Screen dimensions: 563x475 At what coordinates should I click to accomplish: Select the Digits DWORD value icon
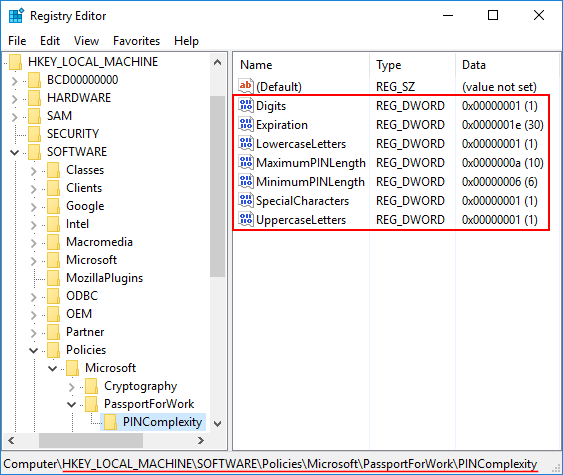(246, 106)
